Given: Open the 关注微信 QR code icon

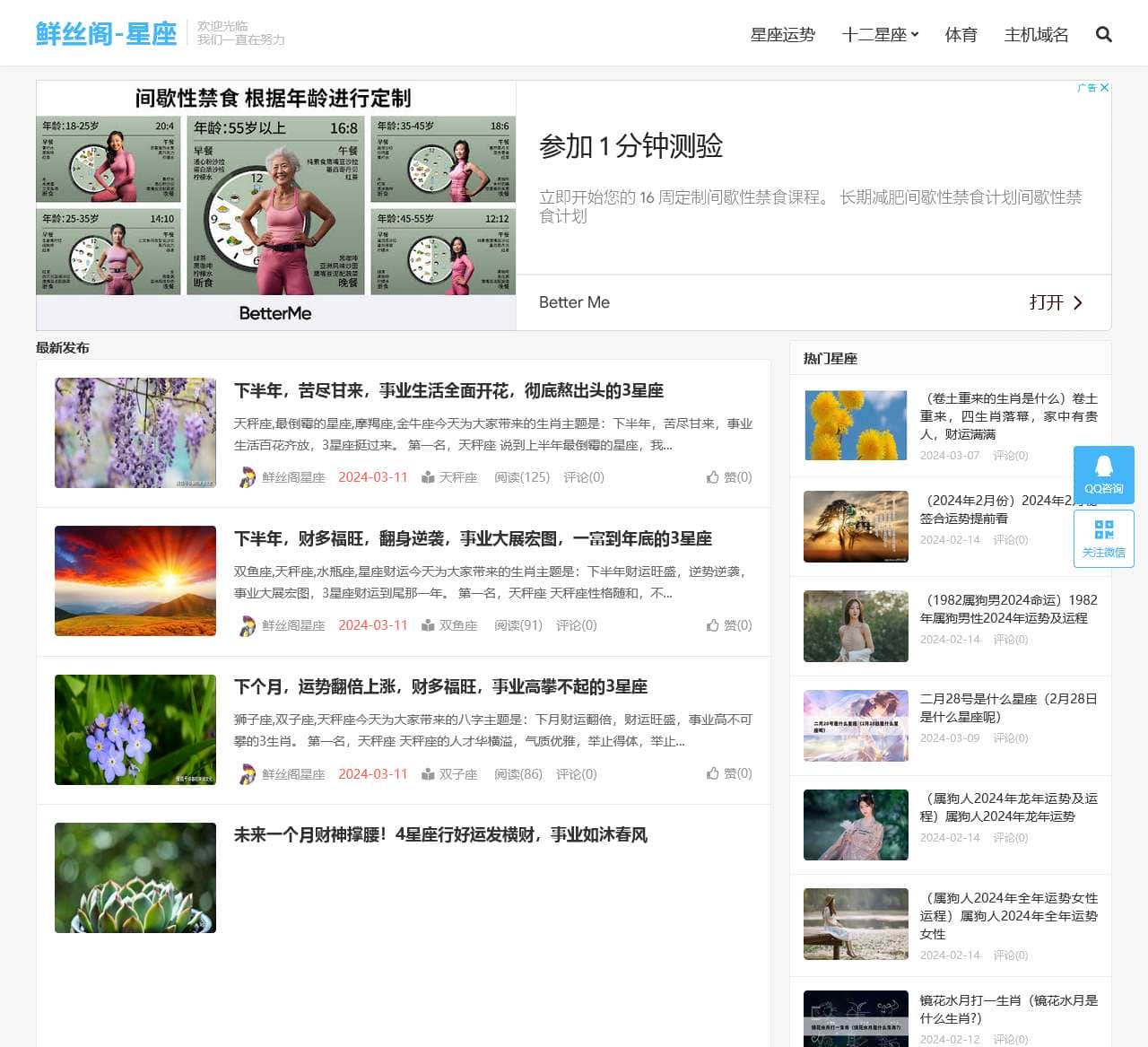Looking at the screenshot, I should click(1104, 529).
